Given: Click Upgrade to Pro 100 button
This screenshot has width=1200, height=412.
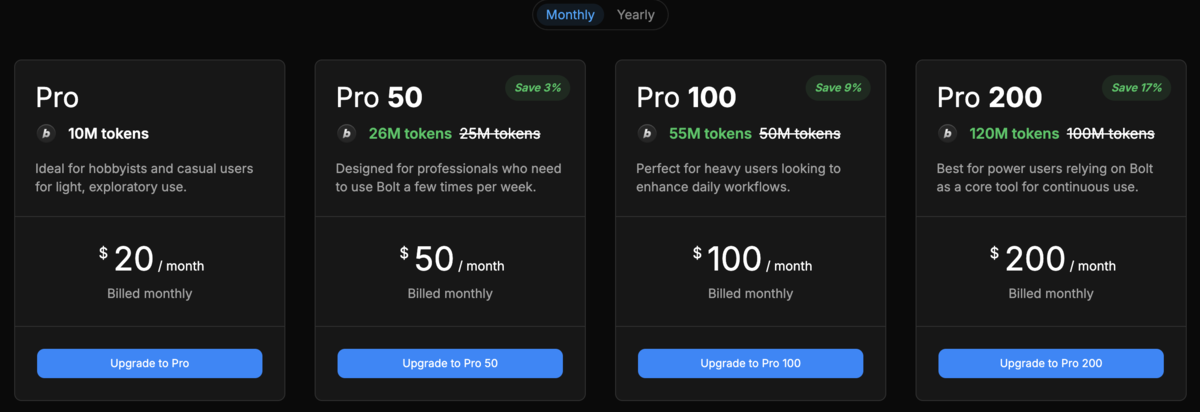Looking at the screenshot, I should [x=750, y=363].
